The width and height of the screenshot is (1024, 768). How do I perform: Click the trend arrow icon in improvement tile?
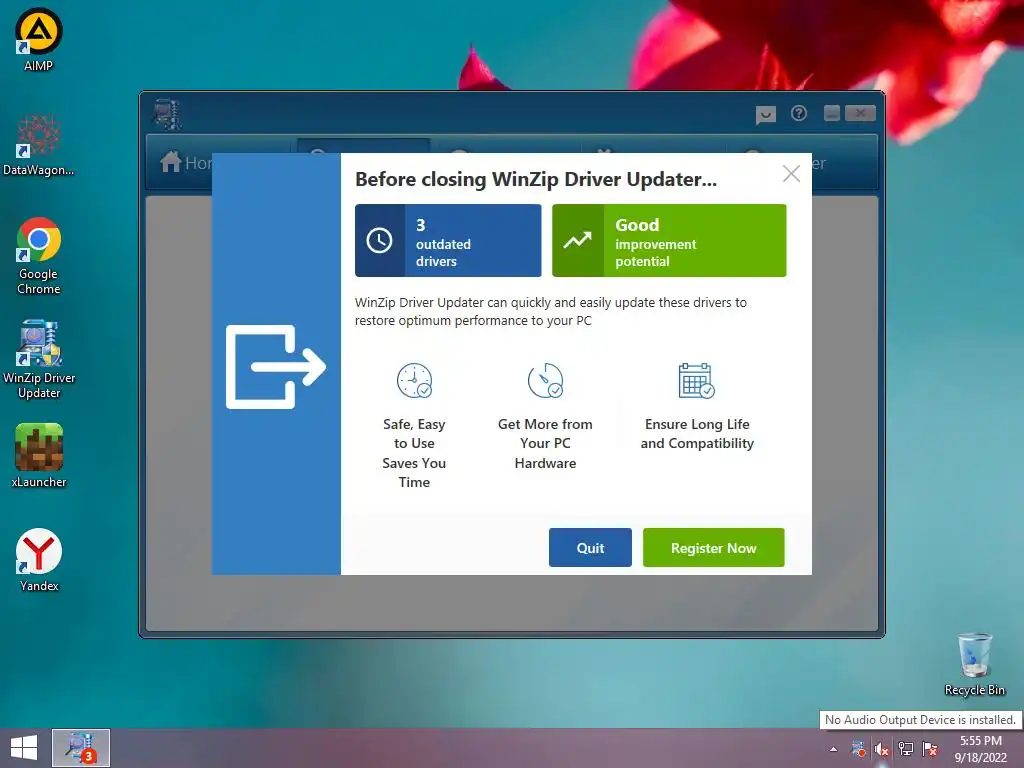[x=577, y=240]
